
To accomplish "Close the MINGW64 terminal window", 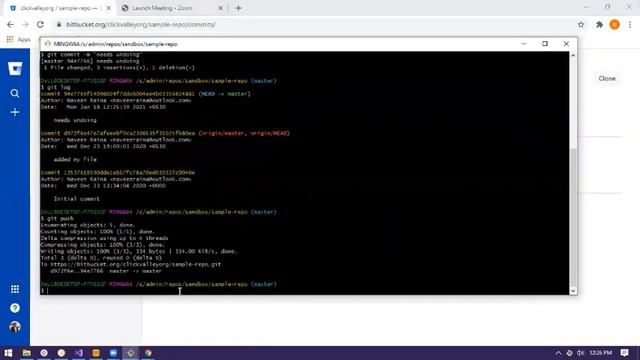I will [x=566, y=44].
